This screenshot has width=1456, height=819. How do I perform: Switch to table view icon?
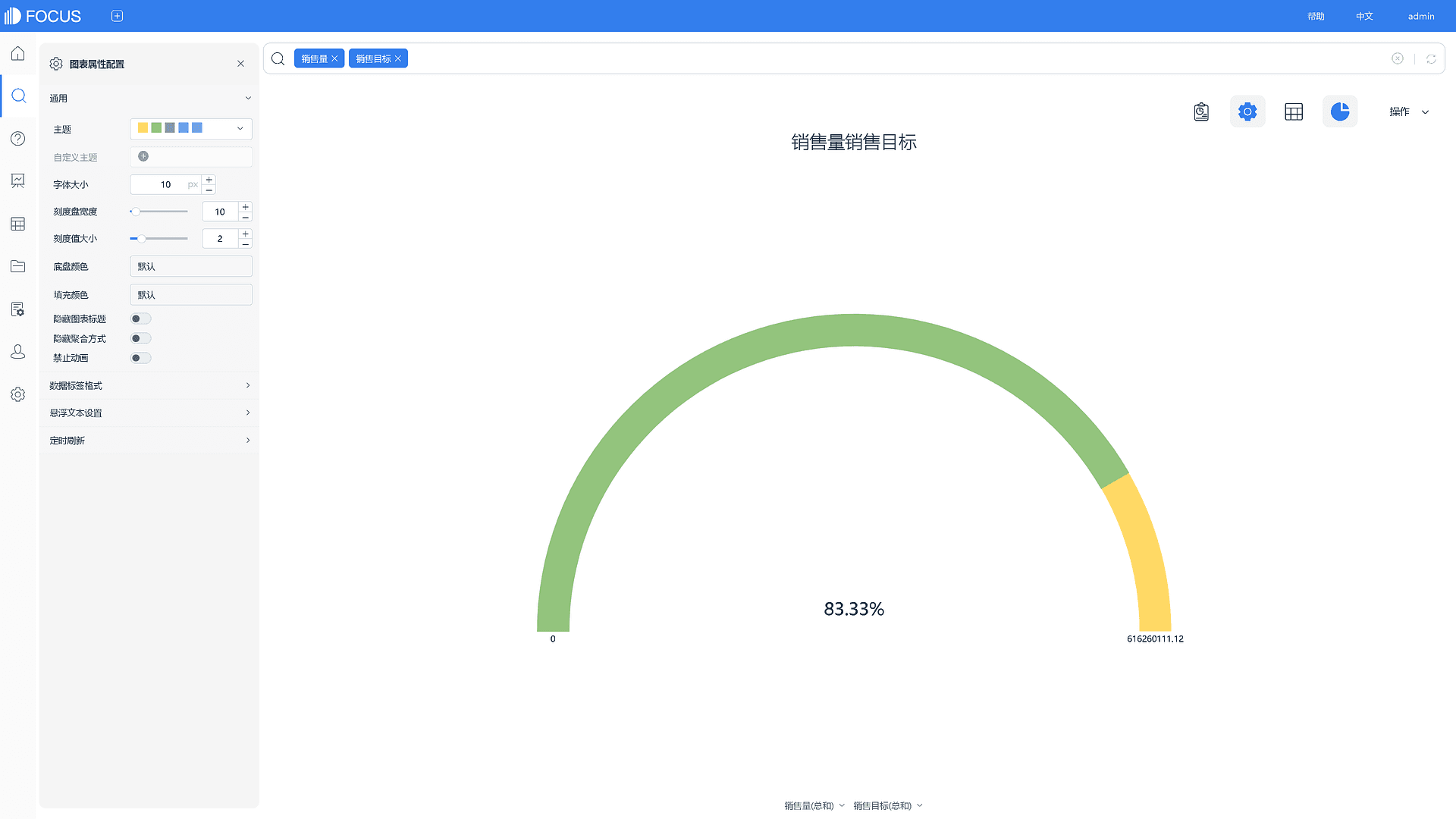coord(1294,112)
